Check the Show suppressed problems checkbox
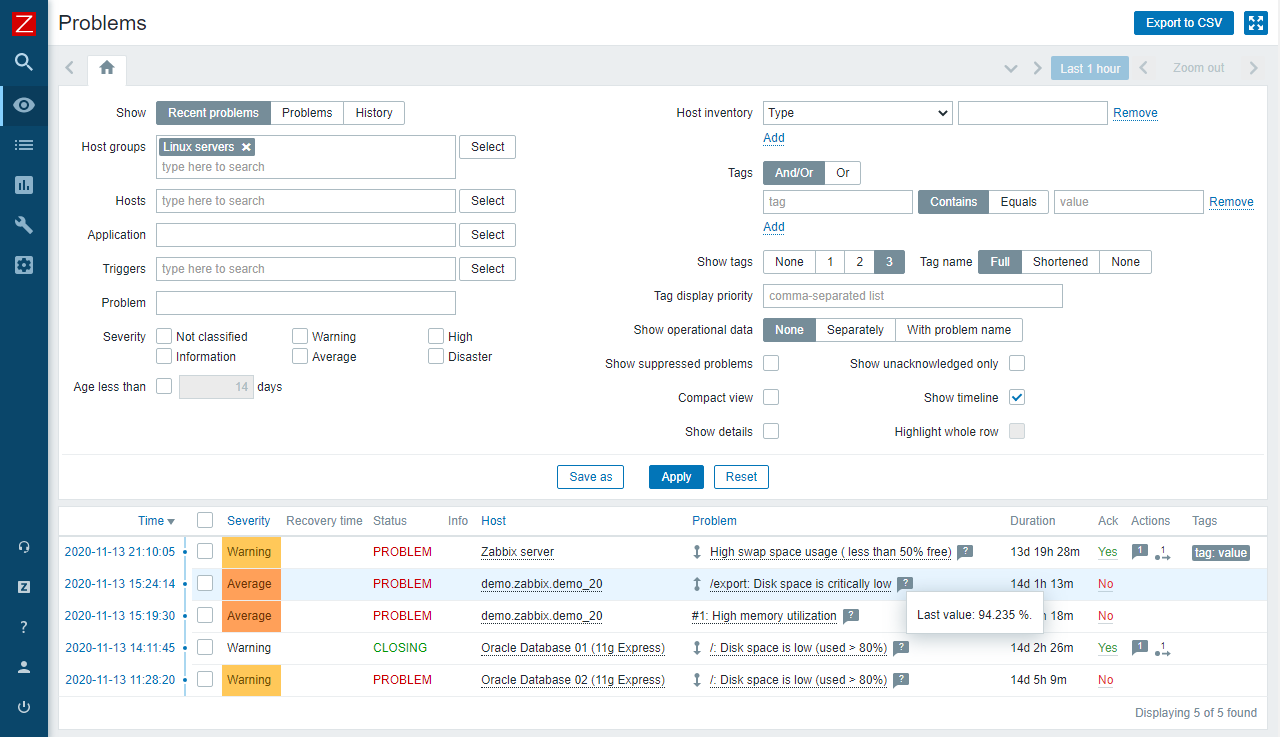The height and width of the screenshot is (737, 1280). 771,363
